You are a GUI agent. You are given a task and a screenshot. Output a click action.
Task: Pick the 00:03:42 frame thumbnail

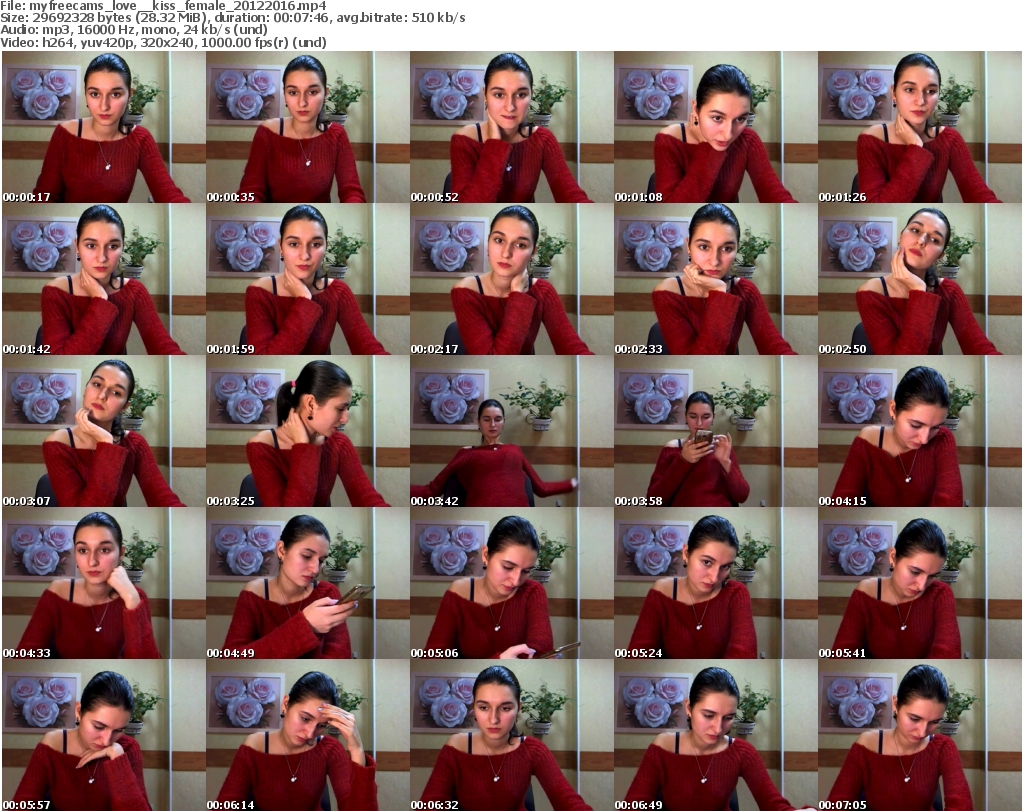(x=511, y=432)
